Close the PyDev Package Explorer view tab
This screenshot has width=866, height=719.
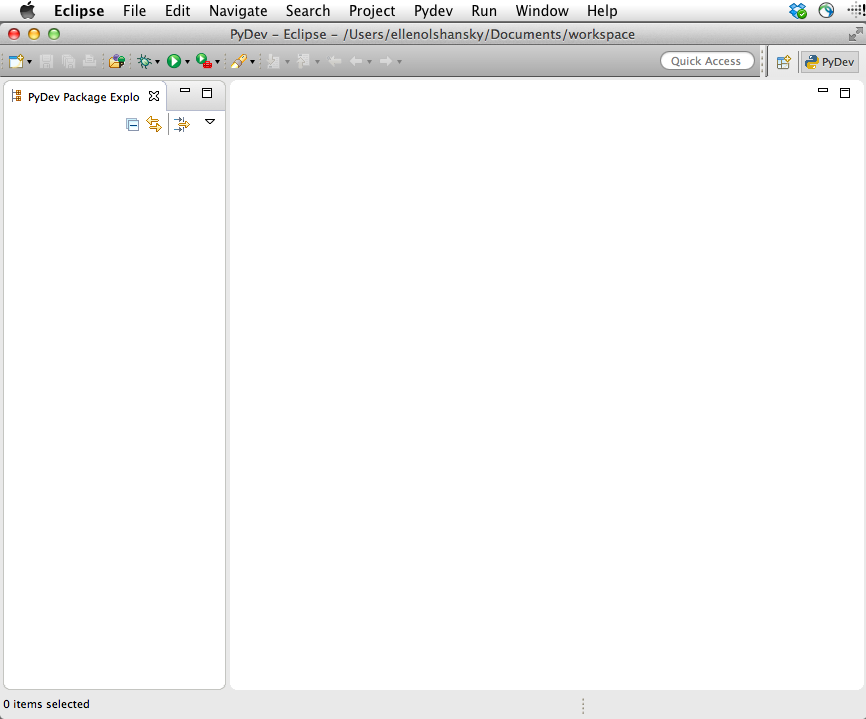[x=154, y=97]
